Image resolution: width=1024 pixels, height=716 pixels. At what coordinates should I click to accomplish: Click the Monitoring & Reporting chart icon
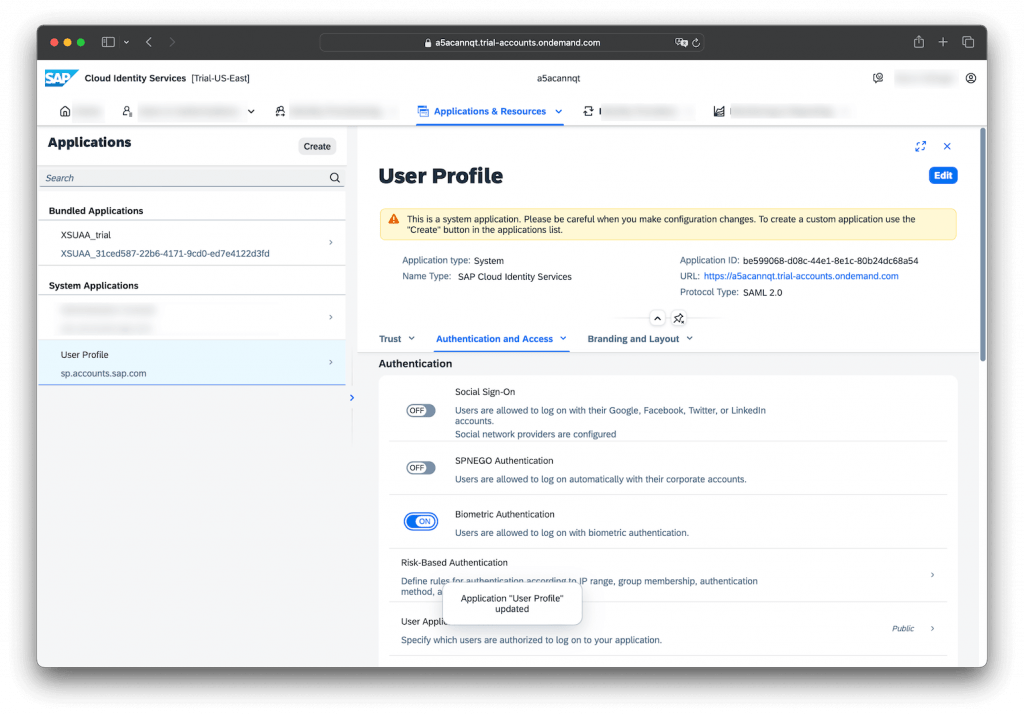(719, 111)
